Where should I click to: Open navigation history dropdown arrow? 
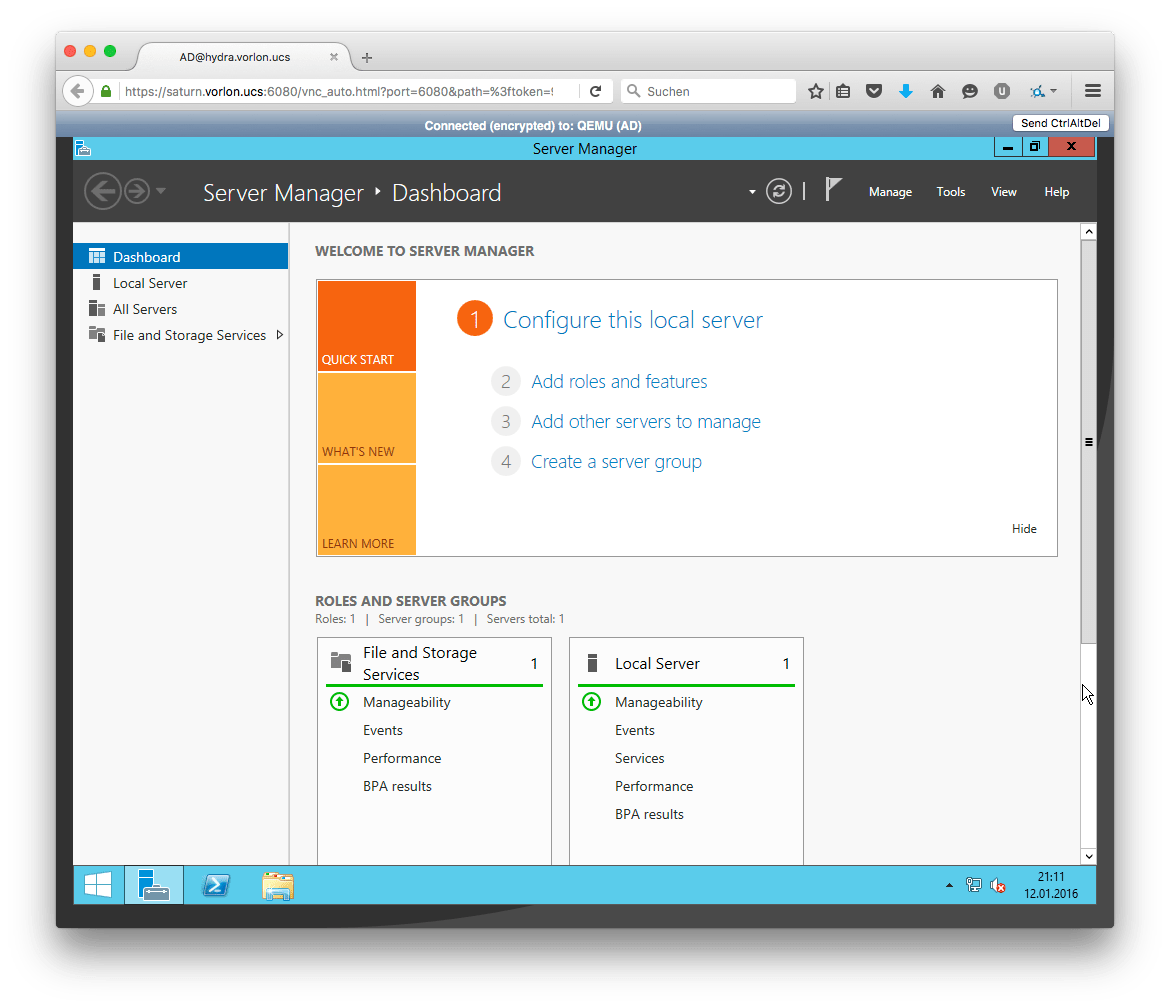(x=161, y=192)
